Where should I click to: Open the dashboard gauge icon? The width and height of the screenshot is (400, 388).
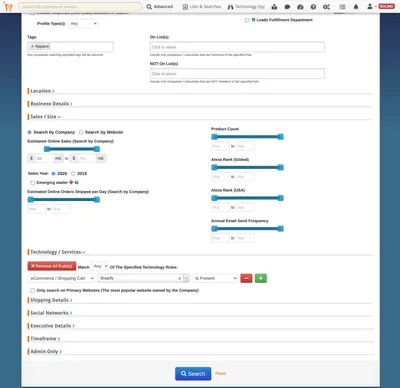[x=300, y=7]
